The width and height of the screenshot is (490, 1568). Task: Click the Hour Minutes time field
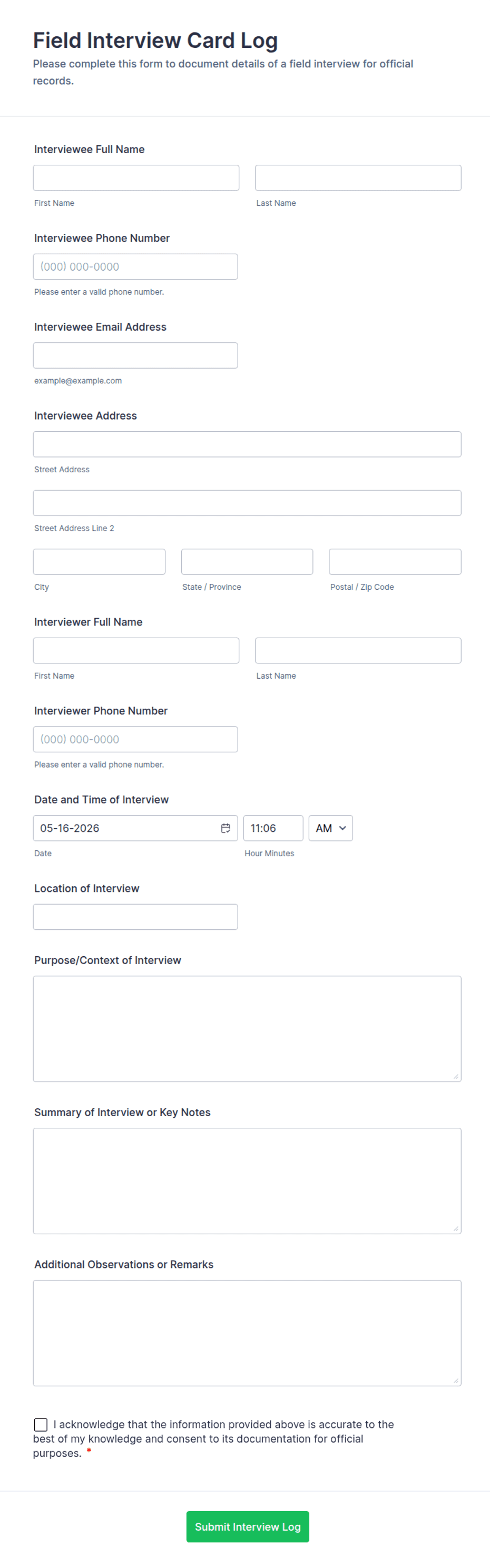pyautogui.click(x=273, y=828)
